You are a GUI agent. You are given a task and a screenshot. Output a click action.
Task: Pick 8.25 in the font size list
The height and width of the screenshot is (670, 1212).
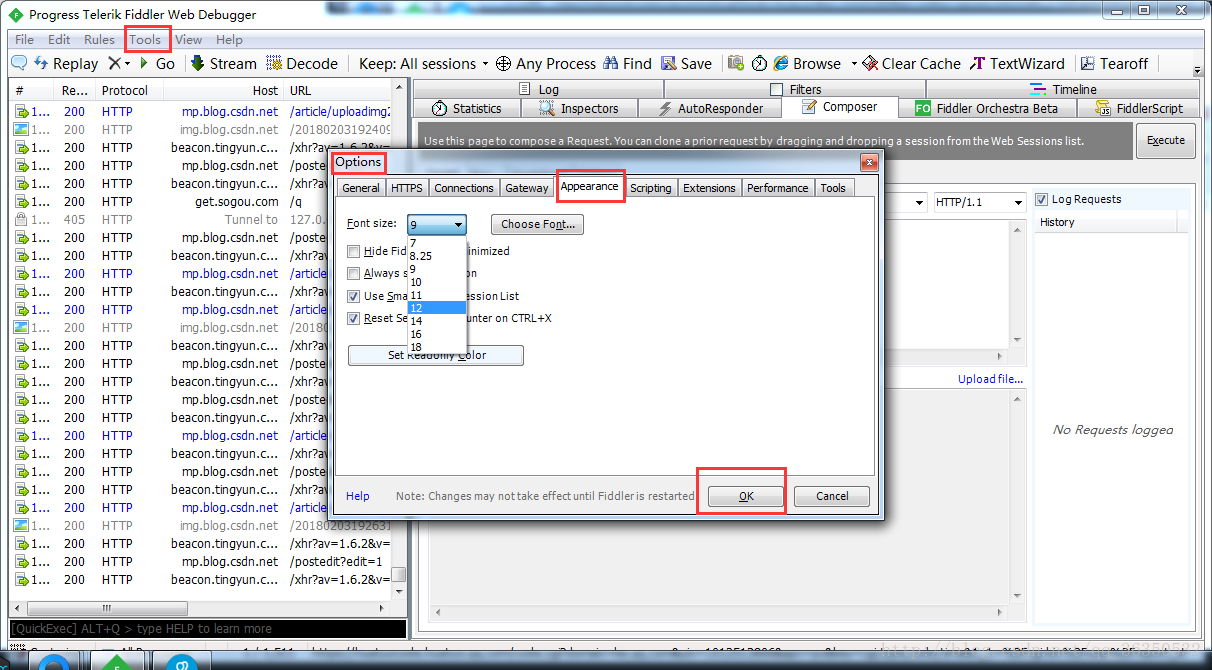click(x=437, y=256)
